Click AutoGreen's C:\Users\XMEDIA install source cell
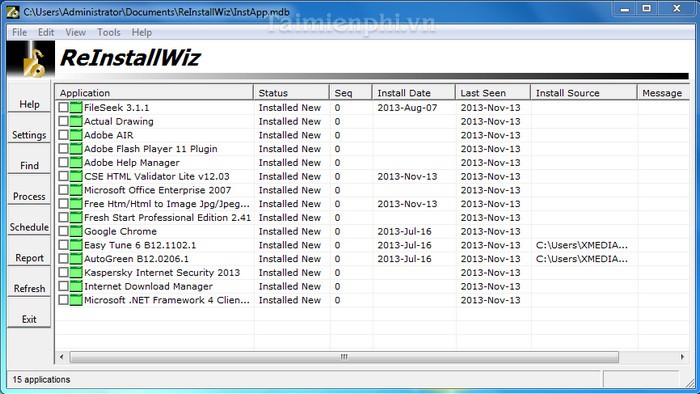The height and width of the screenshot is (394, 700). 582,259
